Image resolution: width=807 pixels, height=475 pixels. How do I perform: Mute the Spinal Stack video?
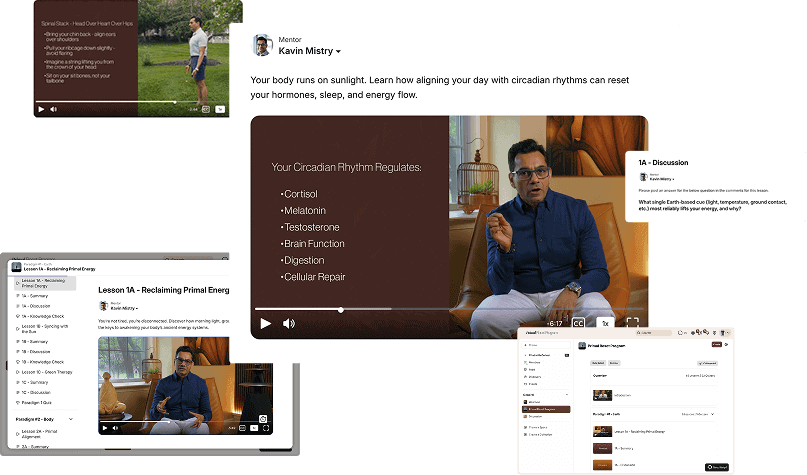(53, 109)
